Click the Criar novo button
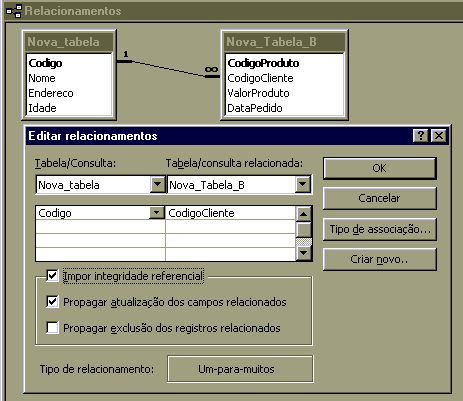 [x=380, y=259]
